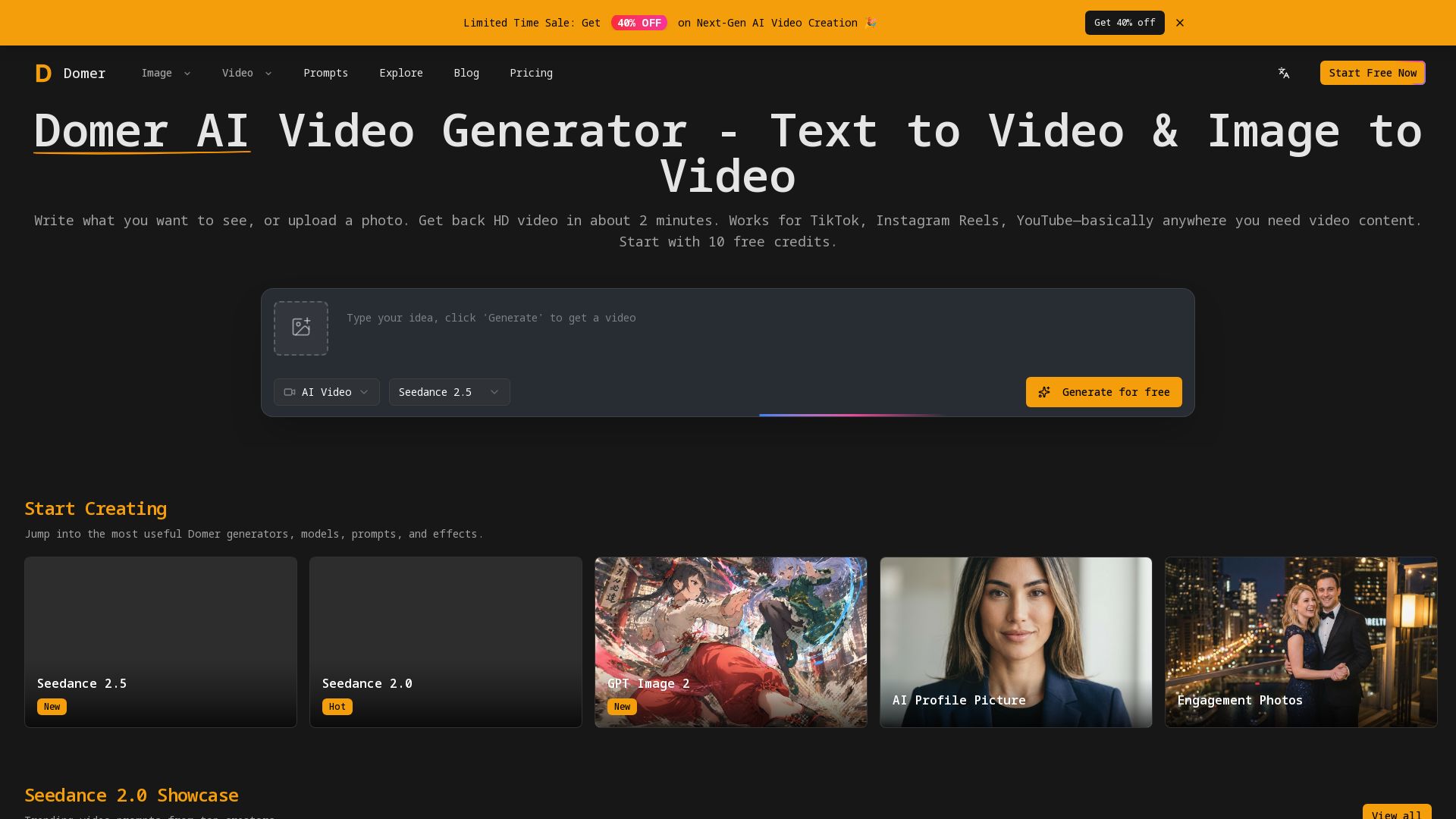The height and width of the screenshot is (819, 1456).
Task: Open the Prompts menu item
Action: (325, 73)
